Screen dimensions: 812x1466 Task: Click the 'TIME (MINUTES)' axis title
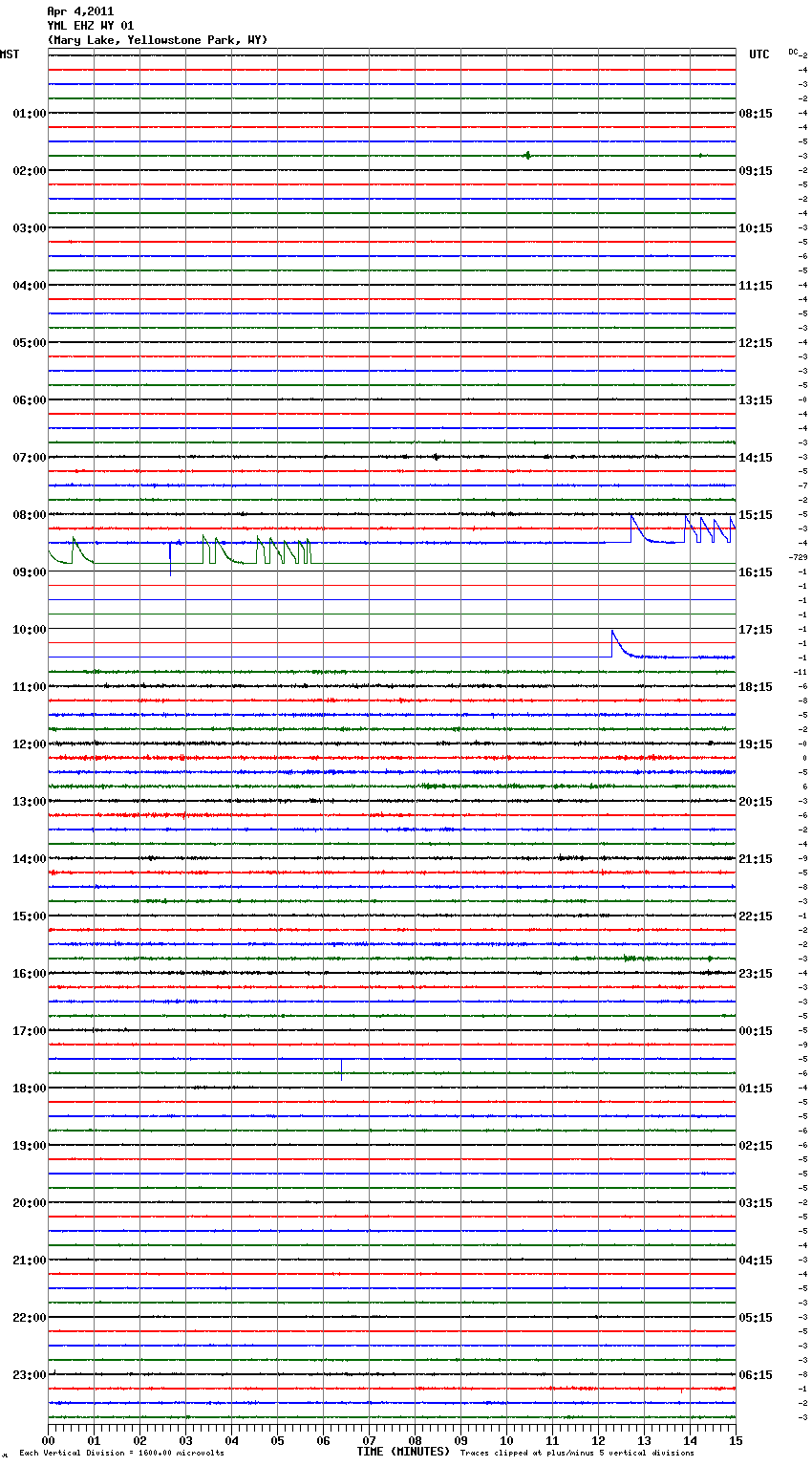403,1452
